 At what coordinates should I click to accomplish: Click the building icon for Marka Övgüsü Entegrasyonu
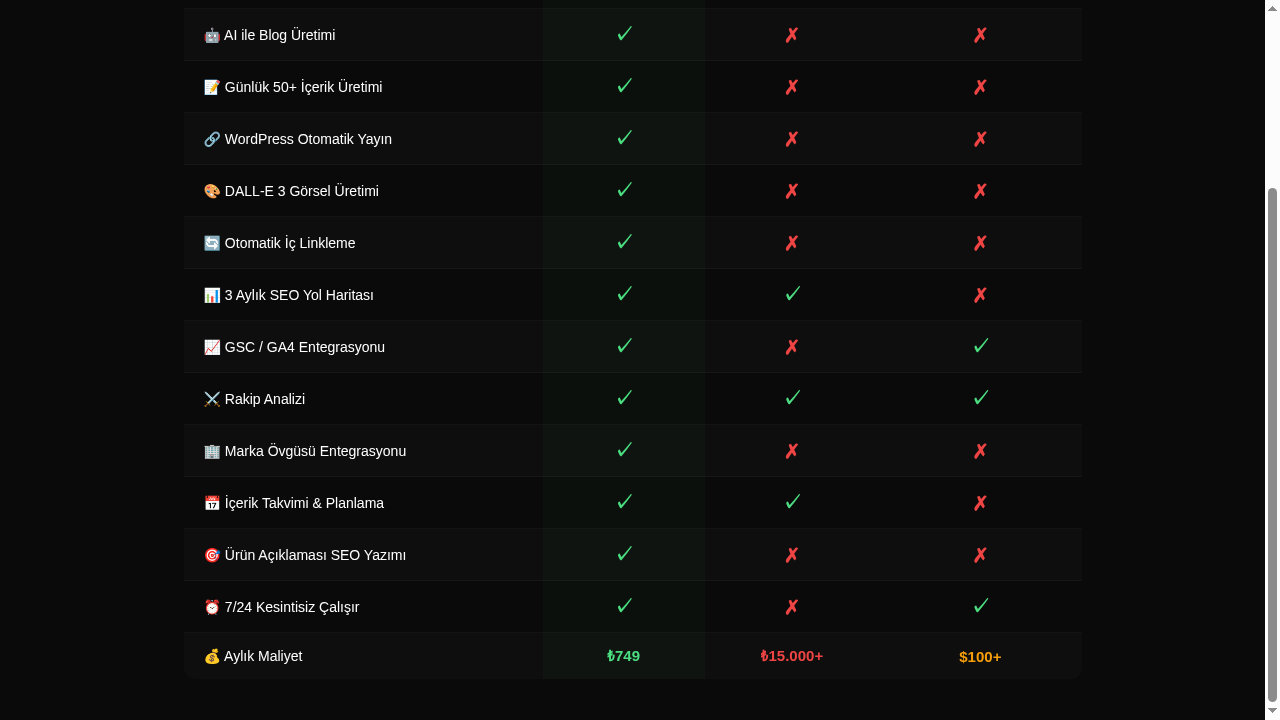click(212, 451)
